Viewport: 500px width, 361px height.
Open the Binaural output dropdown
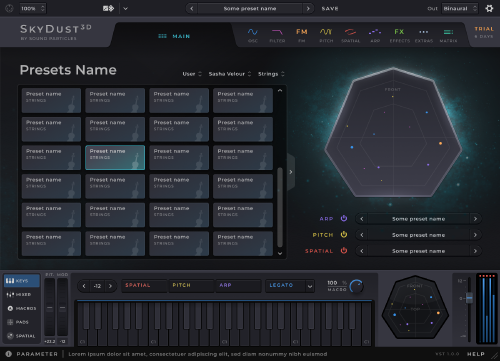[x=460, y=8]
